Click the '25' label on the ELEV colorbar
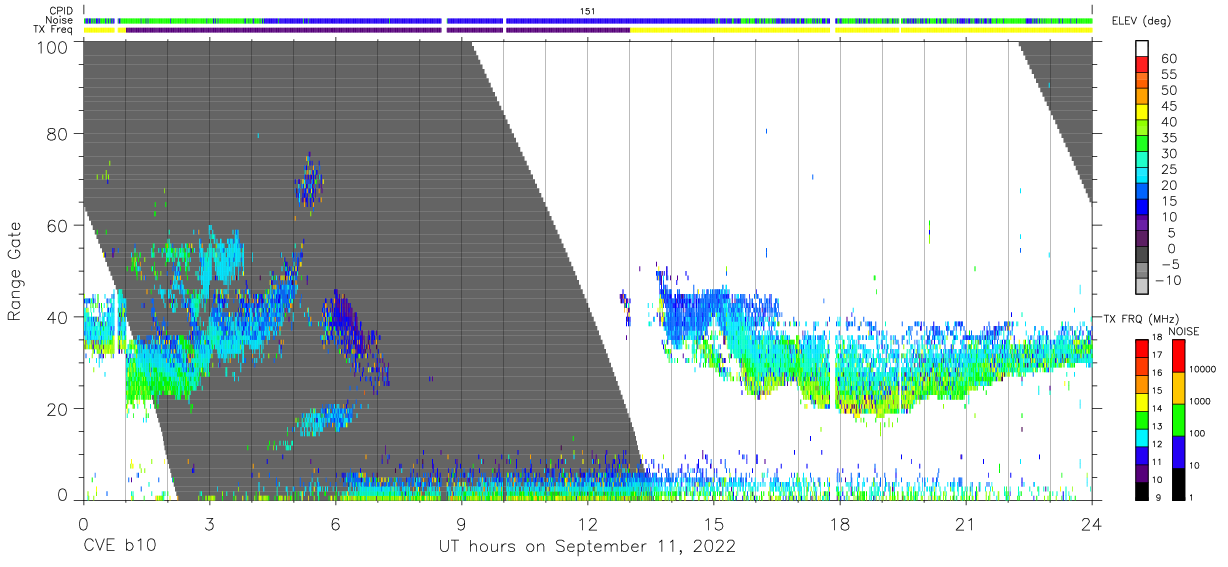 pos(1168,170)
